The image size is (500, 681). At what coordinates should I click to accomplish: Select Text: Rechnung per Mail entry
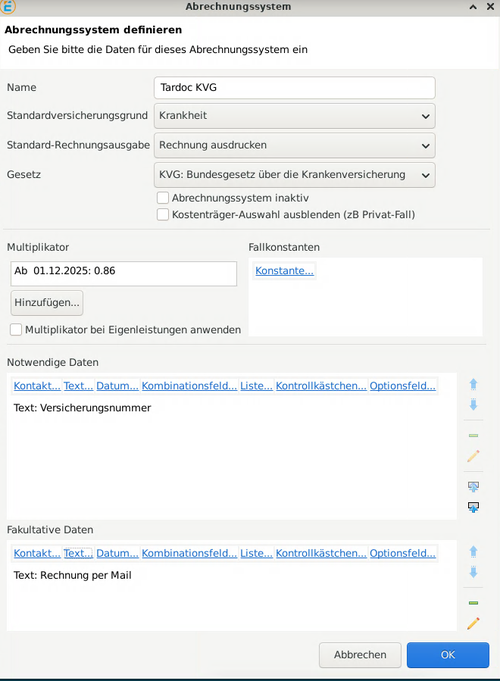[x=72, y=575]
